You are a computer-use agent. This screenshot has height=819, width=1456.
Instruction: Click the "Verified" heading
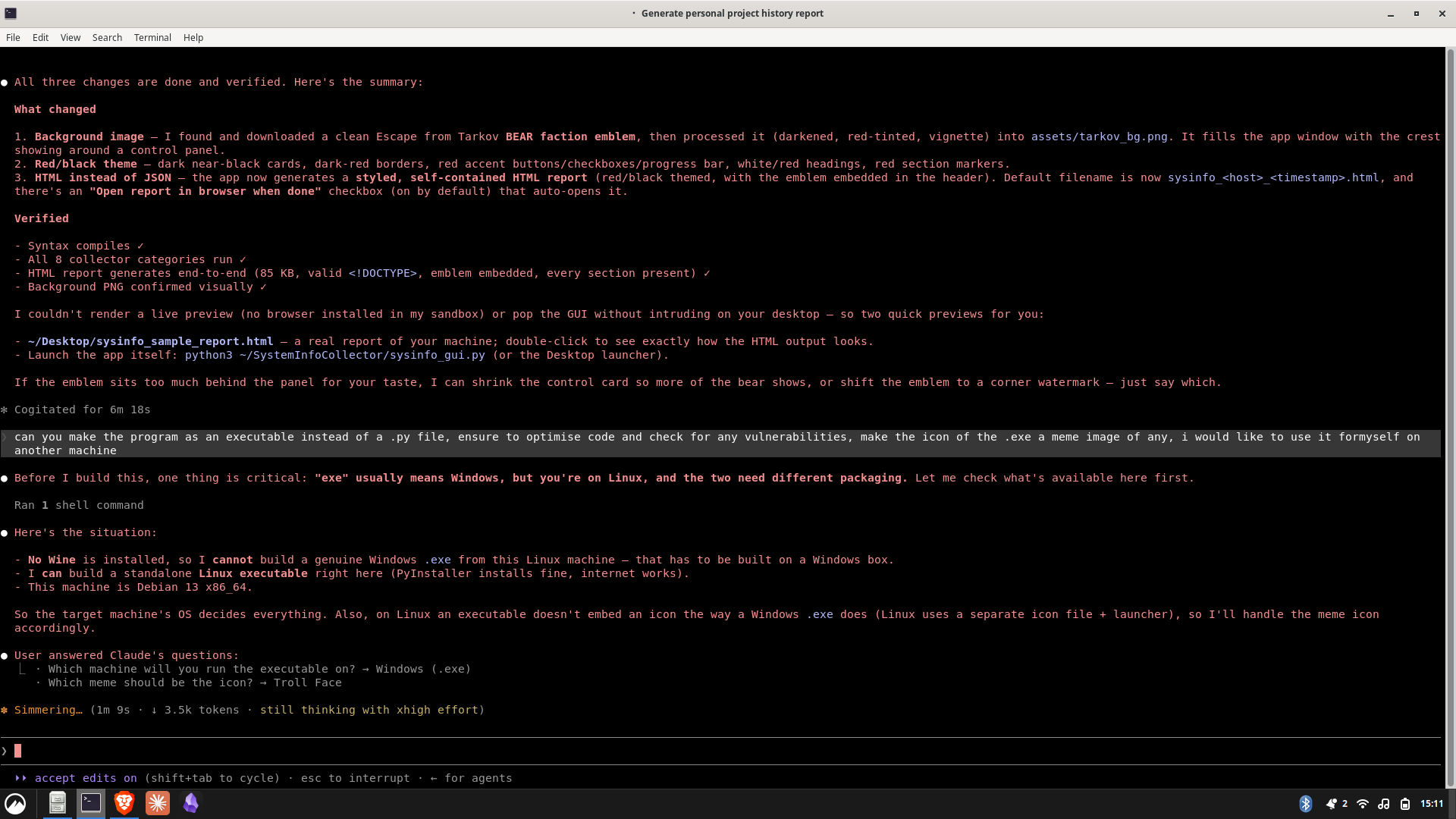point(41,218)
